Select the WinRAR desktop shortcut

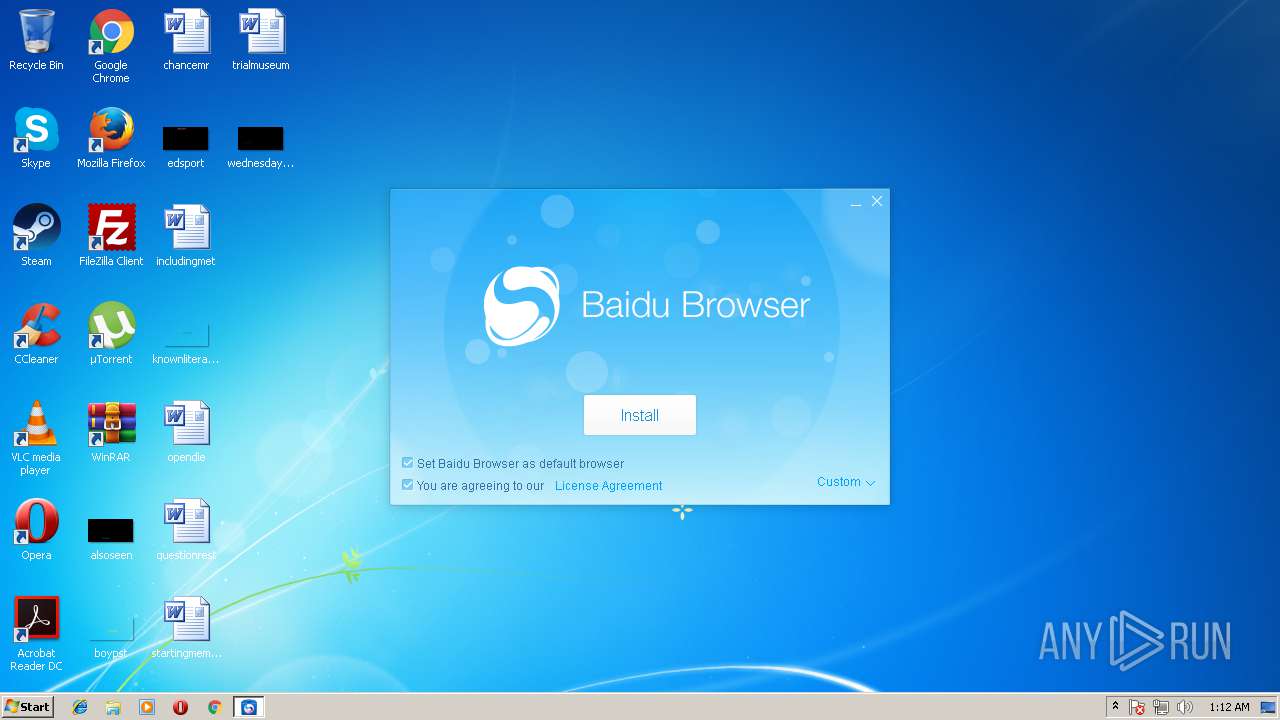[111, 432]
